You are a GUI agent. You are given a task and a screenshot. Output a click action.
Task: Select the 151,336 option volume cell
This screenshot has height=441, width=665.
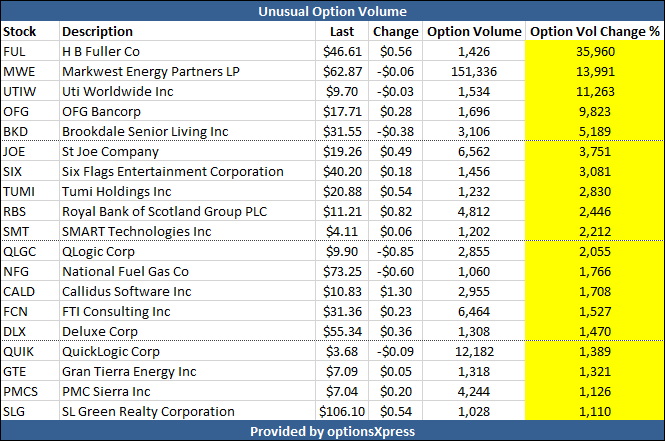click(474, 72)
